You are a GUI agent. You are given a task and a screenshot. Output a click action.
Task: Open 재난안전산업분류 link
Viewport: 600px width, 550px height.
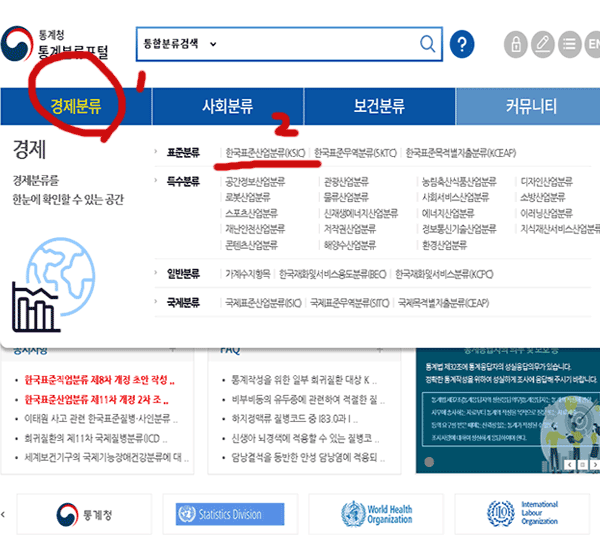(255, 229)
